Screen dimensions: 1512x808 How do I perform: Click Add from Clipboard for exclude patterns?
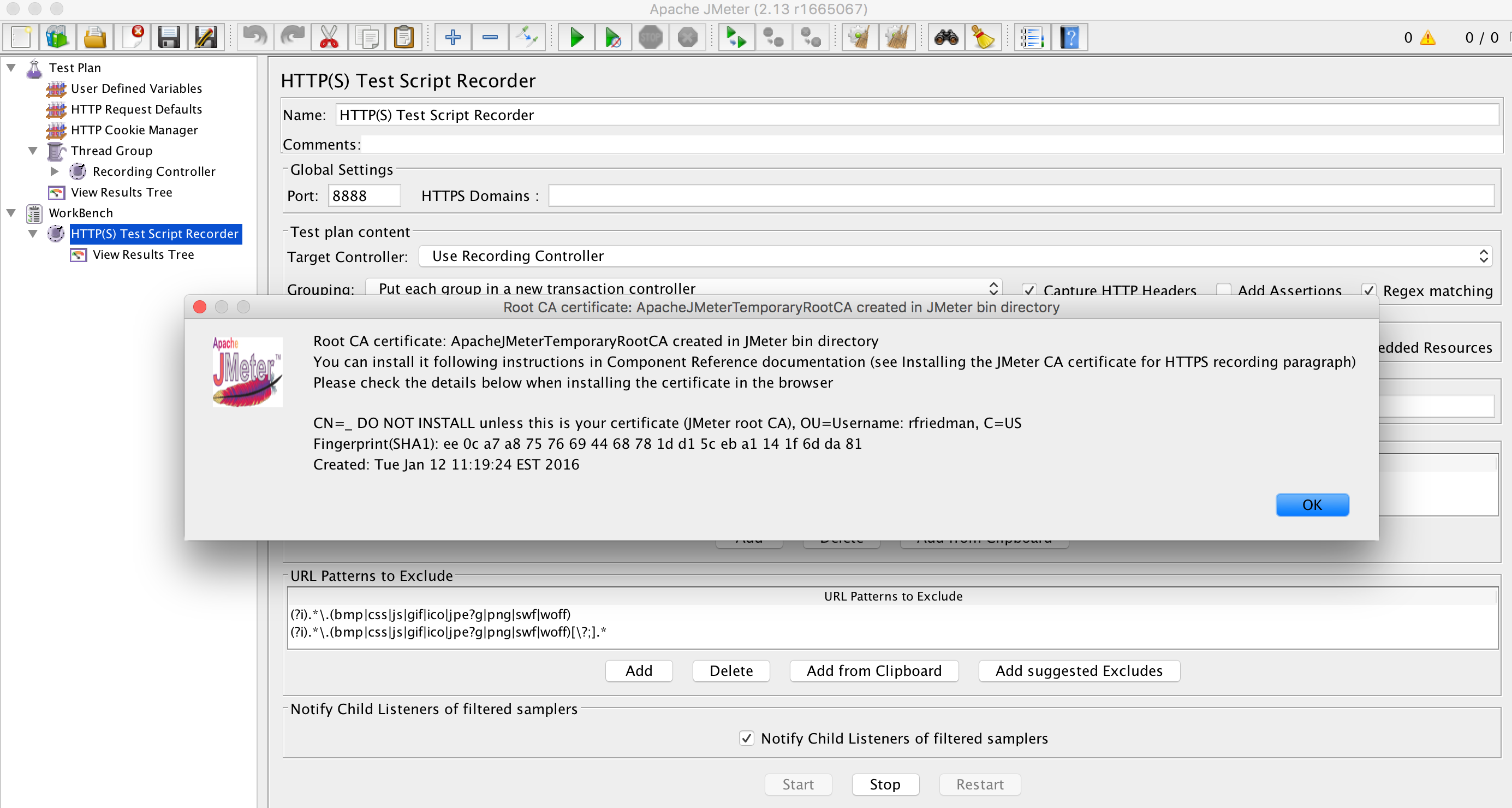point(874,670)
